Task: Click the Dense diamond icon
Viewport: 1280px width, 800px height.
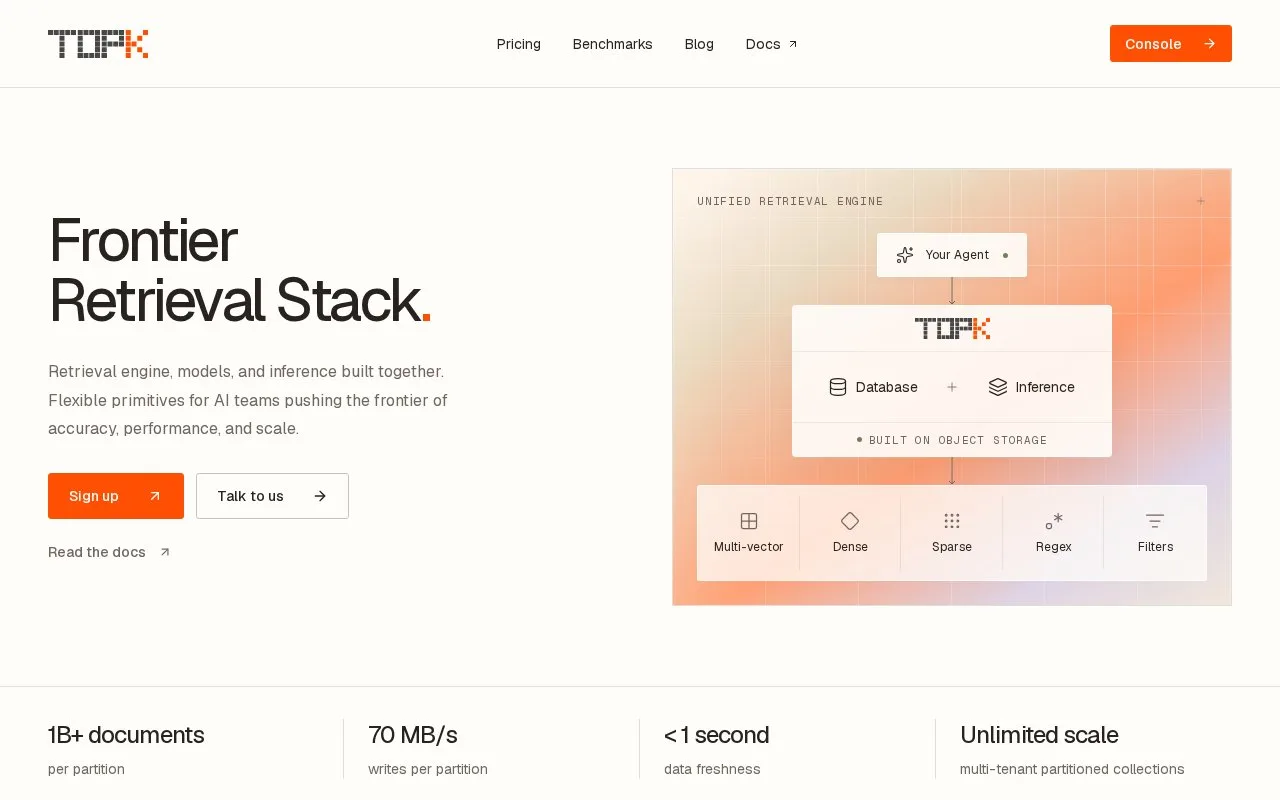Action: coord(850,521)
